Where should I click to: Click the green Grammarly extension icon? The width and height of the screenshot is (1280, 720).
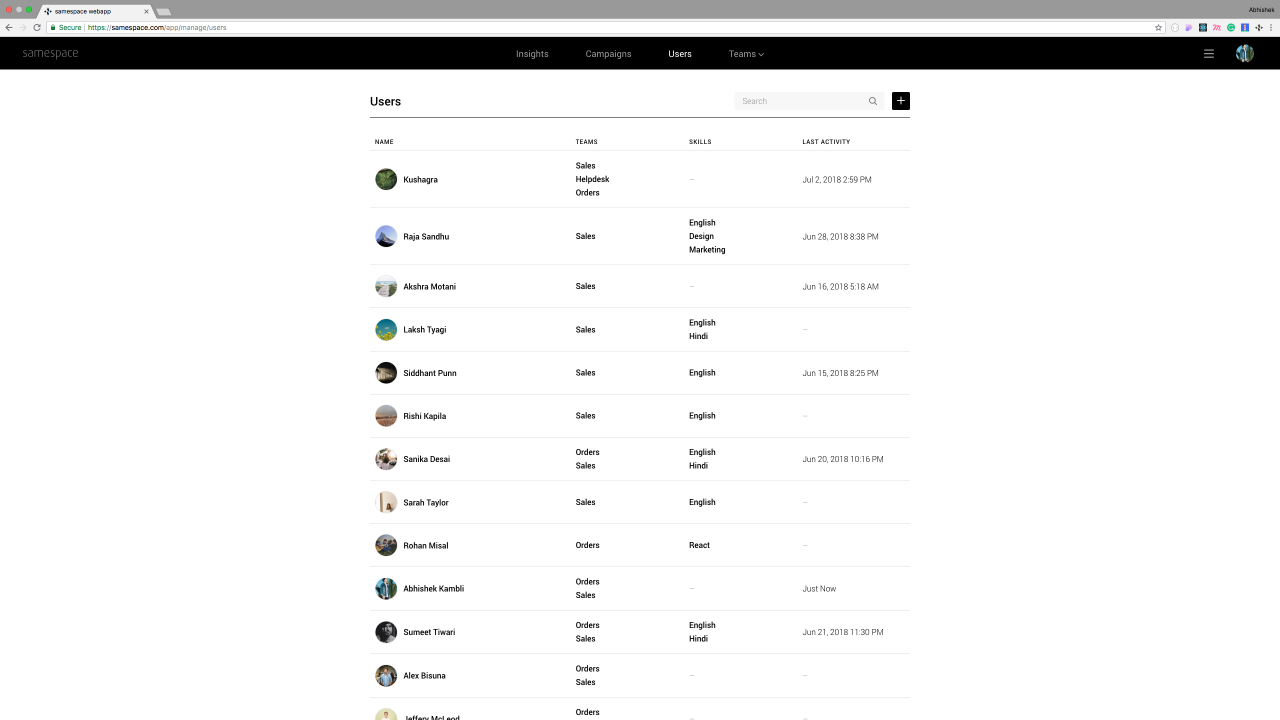point(1231,28)
